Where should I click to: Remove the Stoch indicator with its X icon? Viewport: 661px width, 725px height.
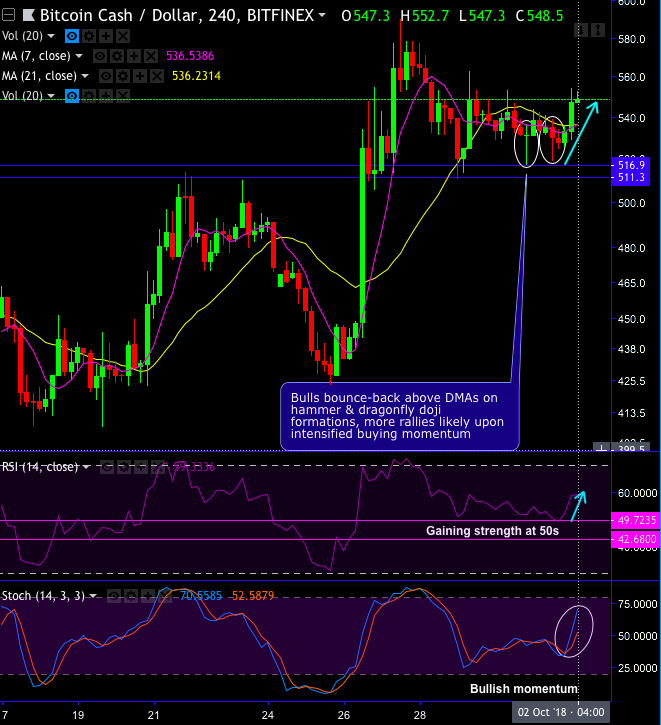coord(165,596)
